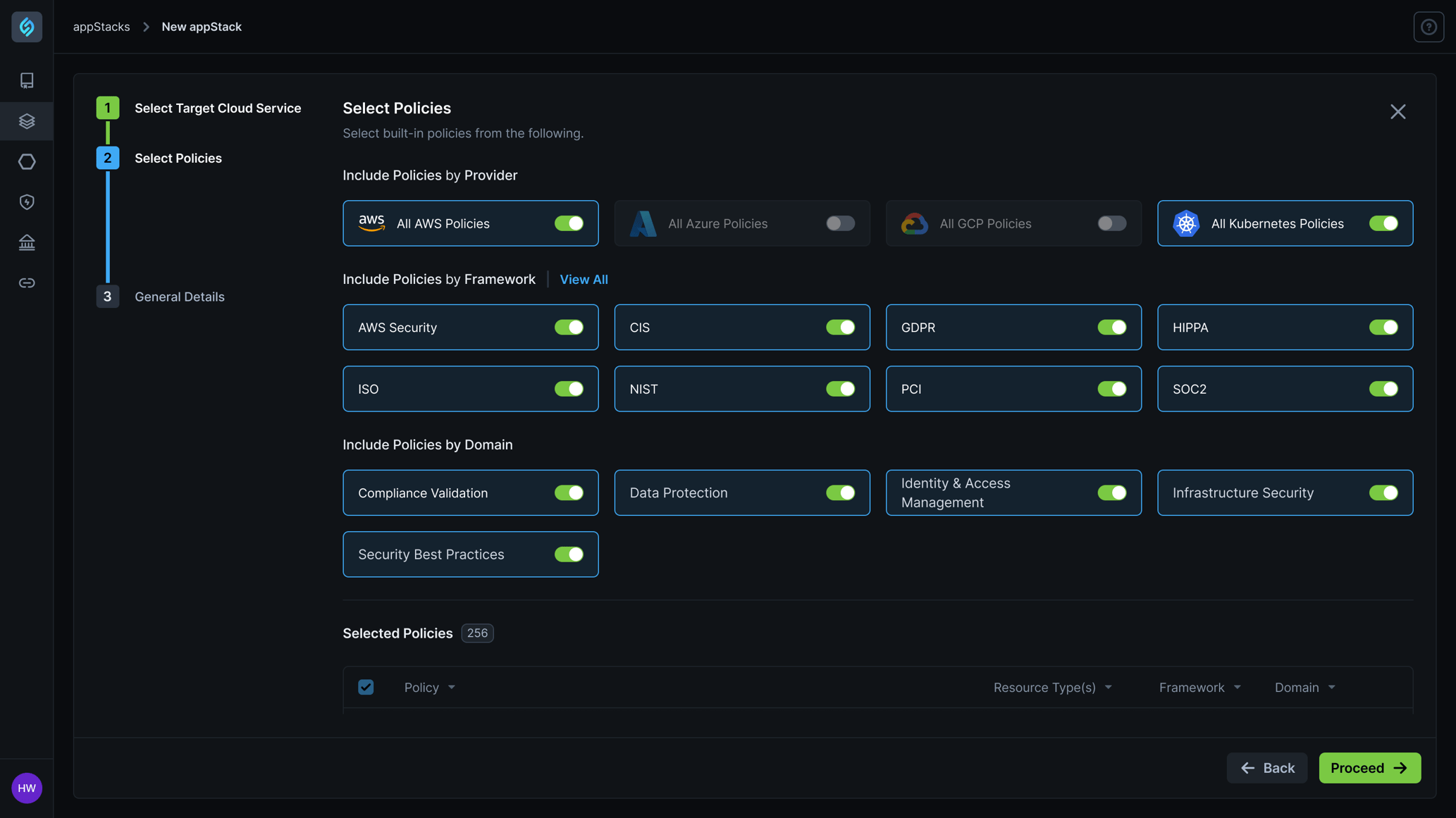Click New appStack breadcrumb
Viewport: 1456px width, 818px height.
(202, 27)
